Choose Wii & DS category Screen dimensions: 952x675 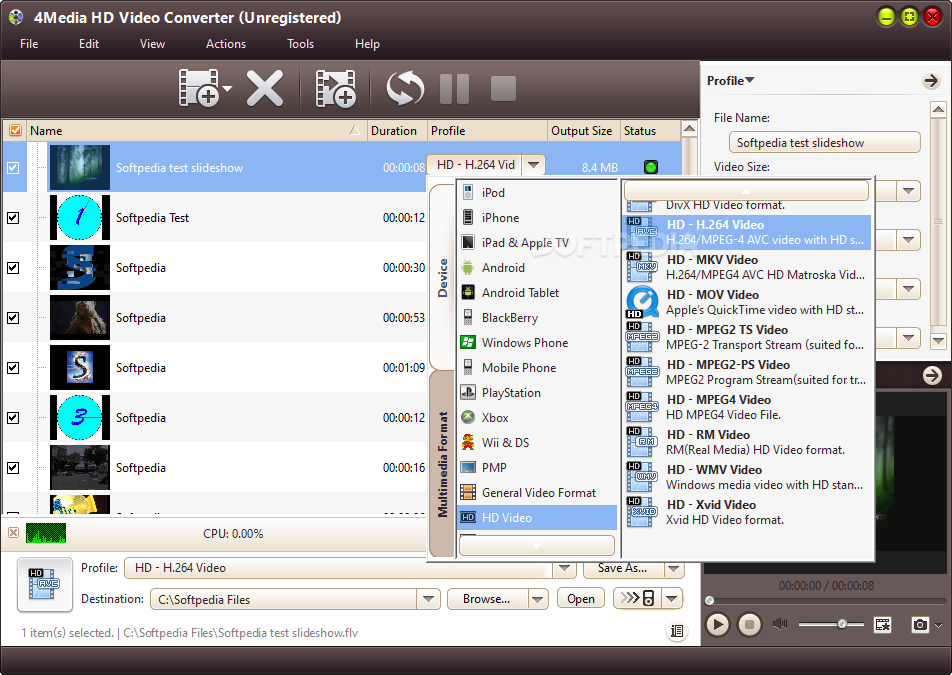(537, 443)
